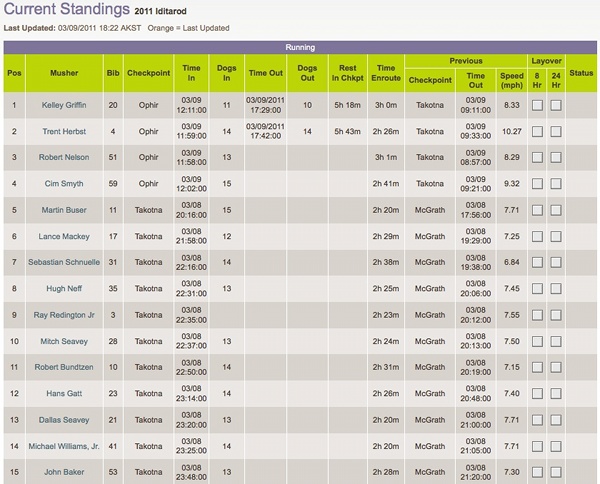Click the Dogs Out column header
Screen dimensions: 600x484
tap(307, 73)
